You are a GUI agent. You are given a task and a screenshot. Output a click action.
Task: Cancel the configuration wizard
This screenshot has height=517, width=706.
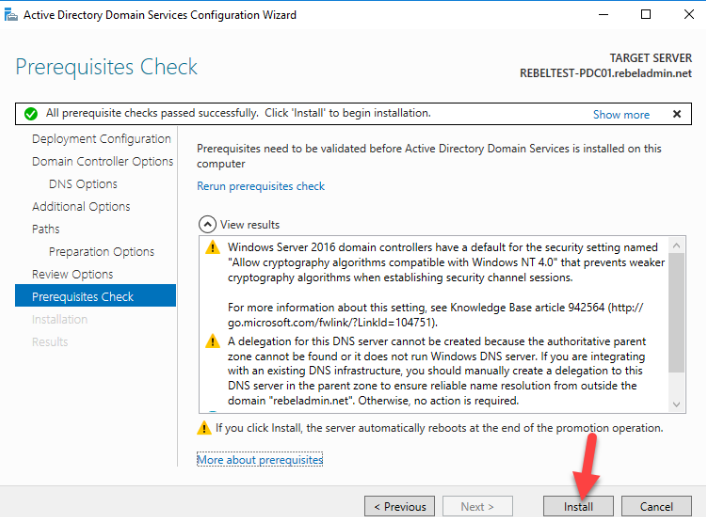(x=656, y=506)
